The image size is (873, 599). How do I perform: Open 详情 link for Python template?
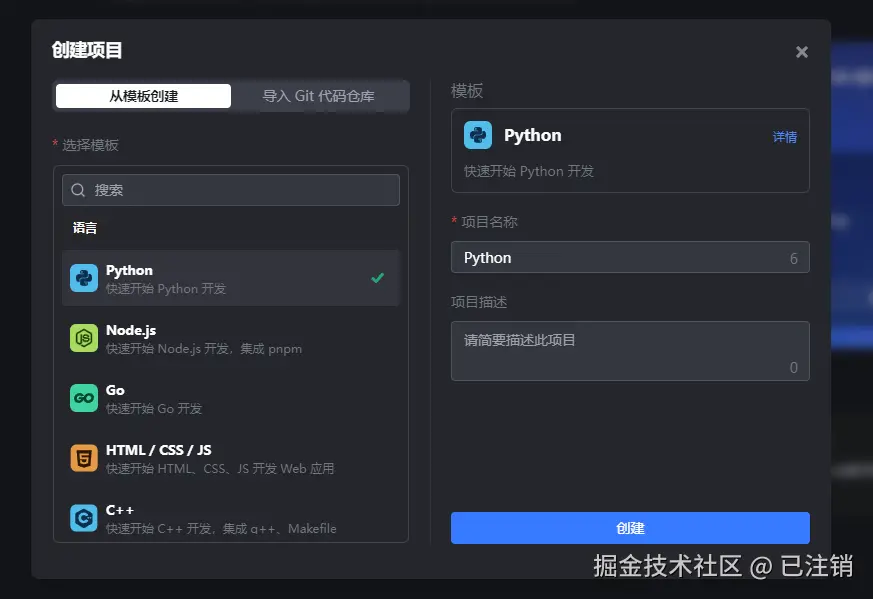[x=784, y=137]
